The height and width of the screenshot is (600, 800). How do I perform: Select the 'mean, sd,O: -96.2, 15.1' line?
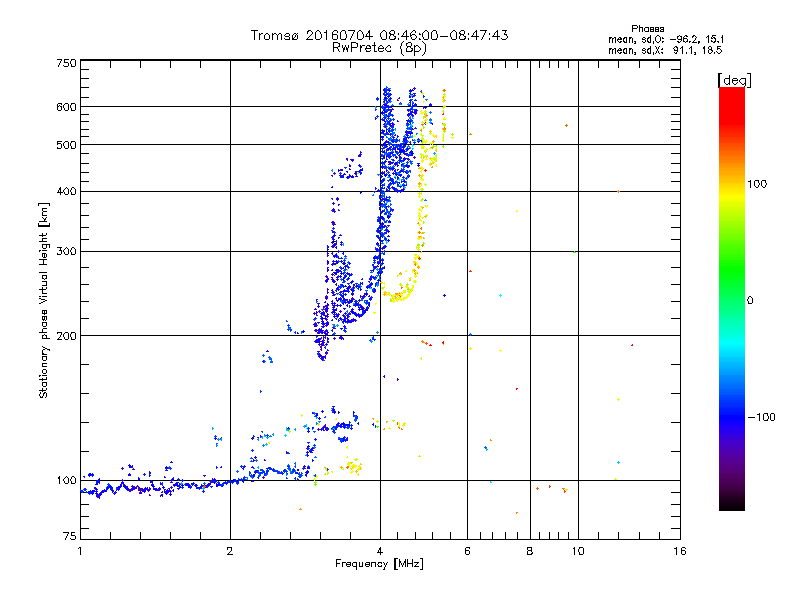click(666, 39)
